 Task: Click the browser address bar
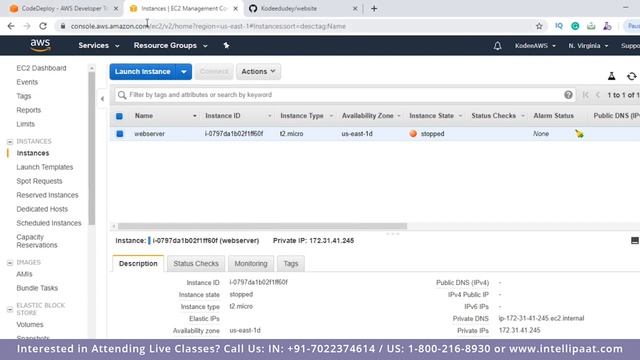point(300,26)
